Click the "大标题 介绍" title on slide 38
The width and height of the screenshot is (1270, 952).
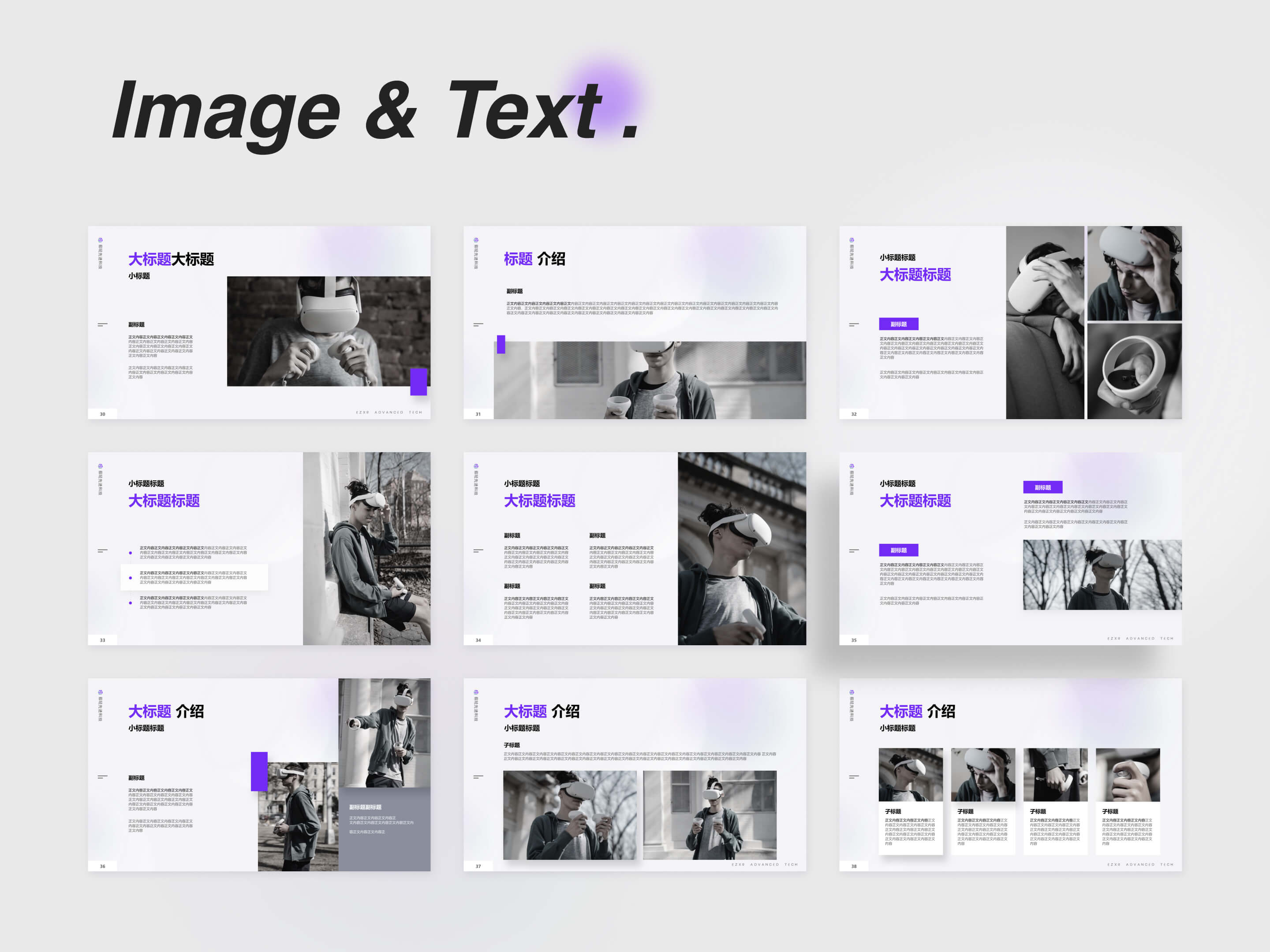click(918, 711)
